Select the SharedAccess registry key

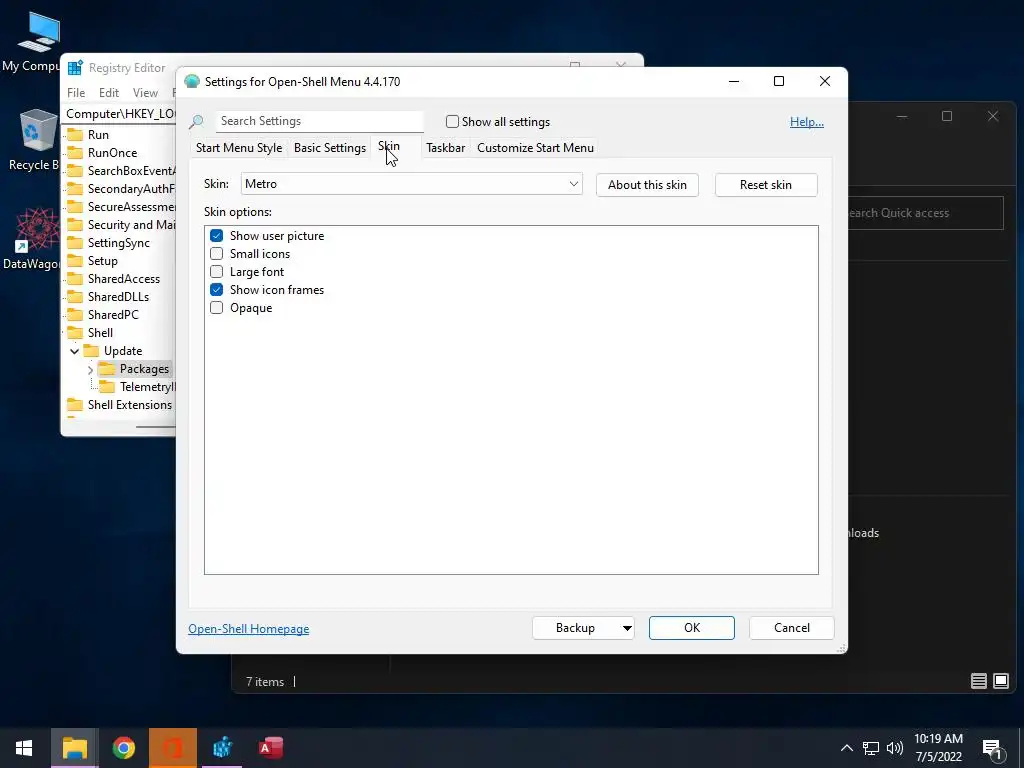[x=123, y=279]
